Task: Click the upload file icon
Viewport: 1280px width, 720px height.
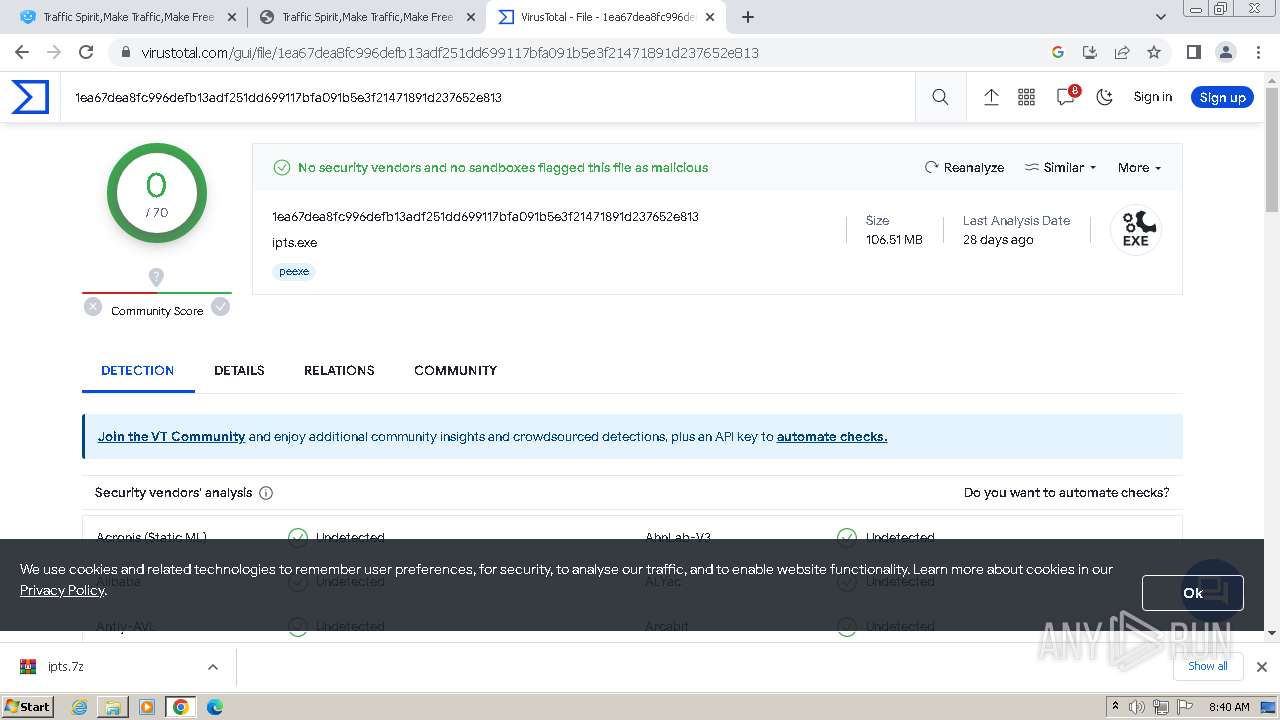Action: click(x=991, y=97)
